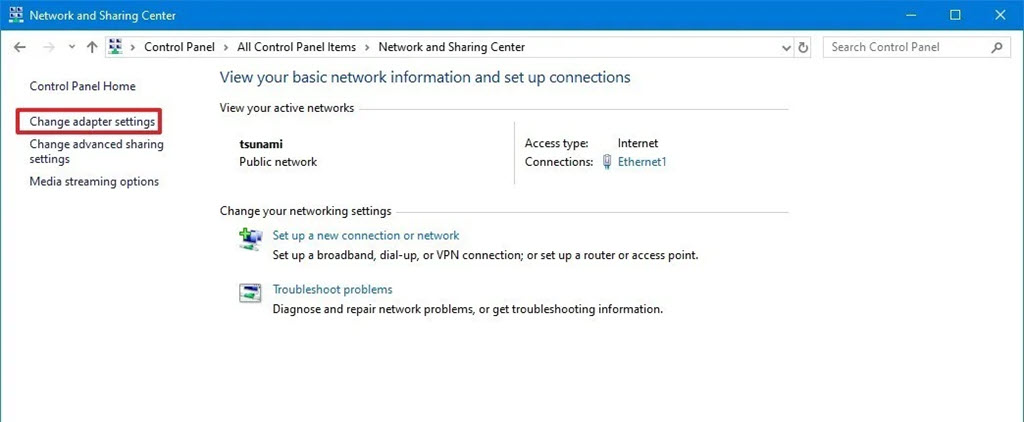Minimize the Network and Sharing Center window

911,15
